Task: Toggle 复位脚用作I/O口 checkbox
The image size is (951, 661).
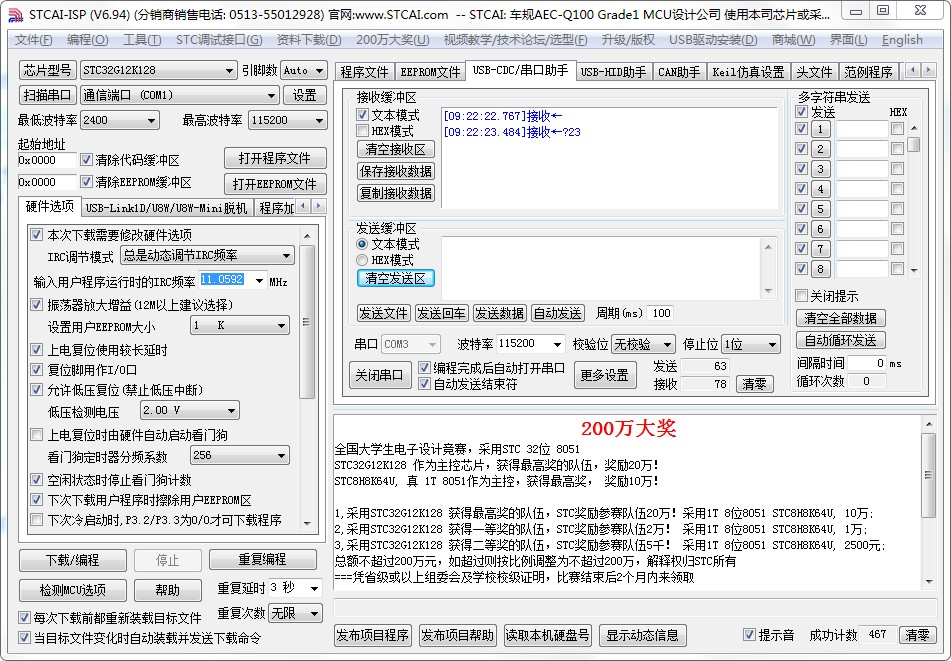Action: click(x=36, y=370)
